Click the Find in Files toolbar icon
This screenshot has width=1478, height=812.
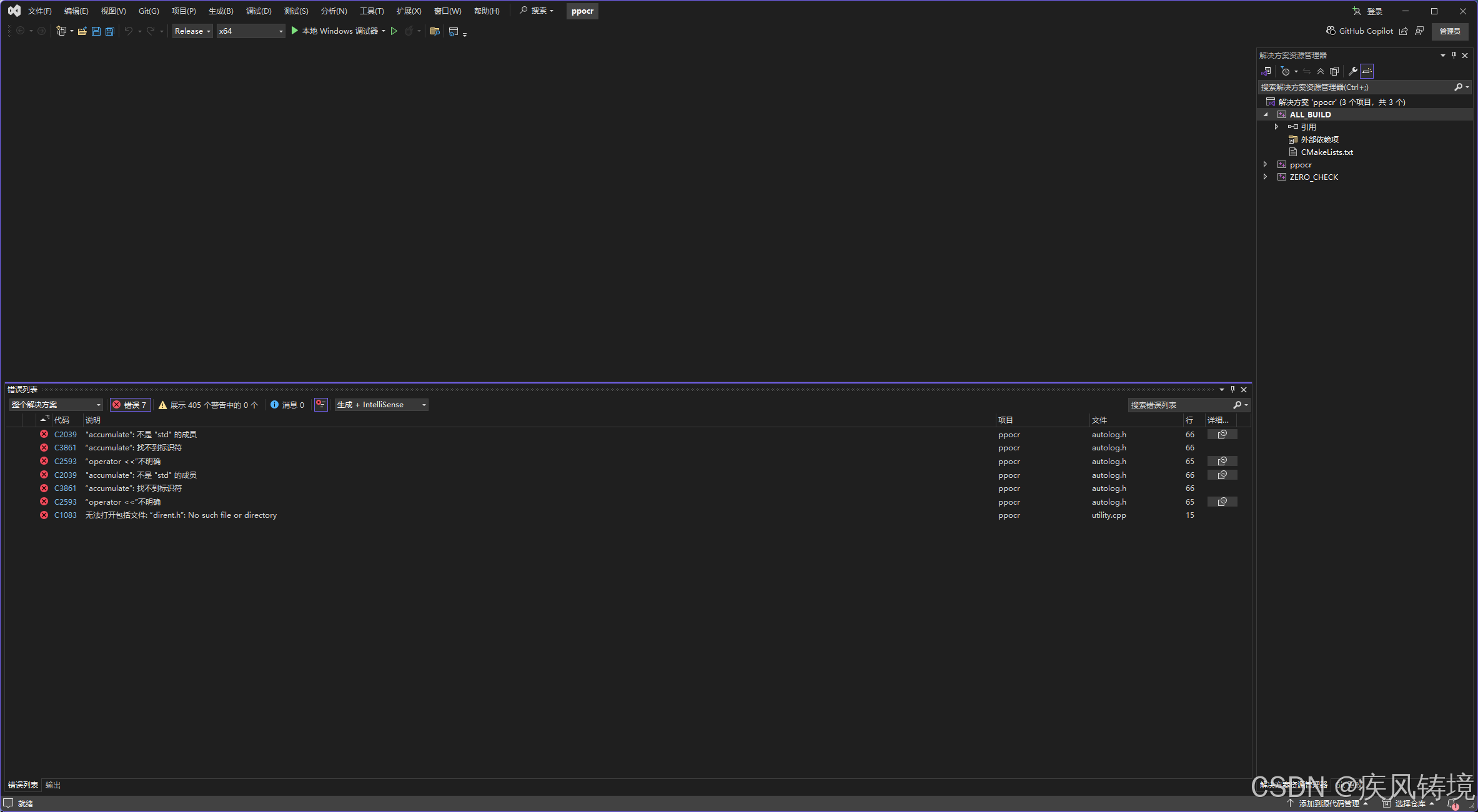click(435, 31)
